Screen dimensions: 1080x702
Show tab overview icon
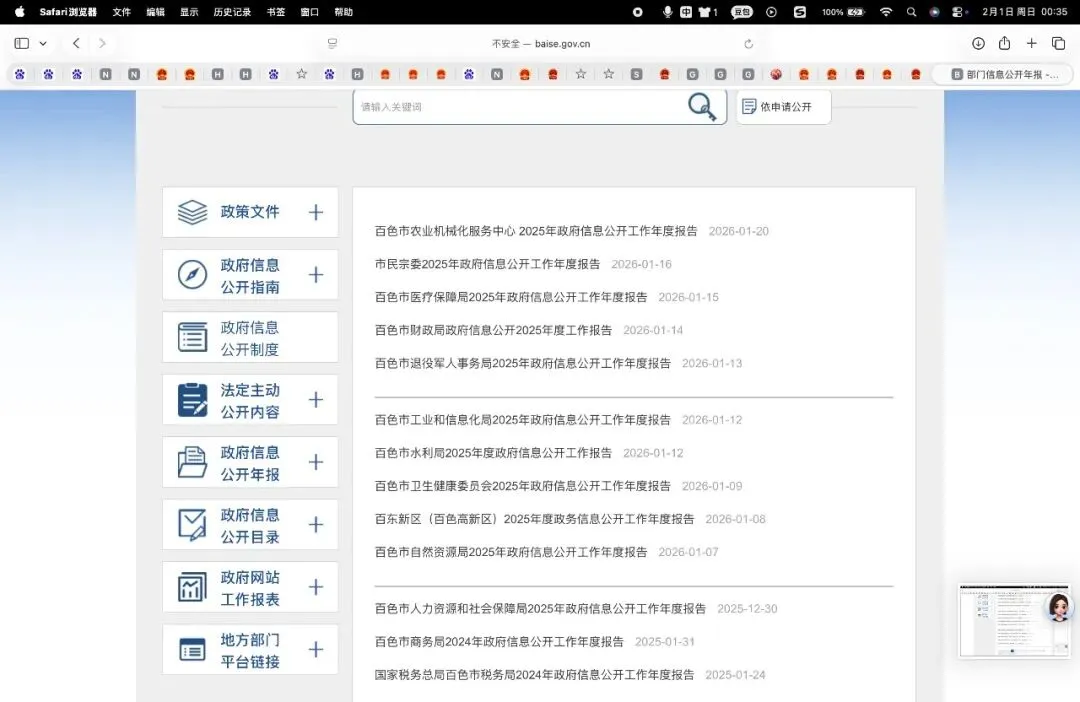[x=1059, y=43]
